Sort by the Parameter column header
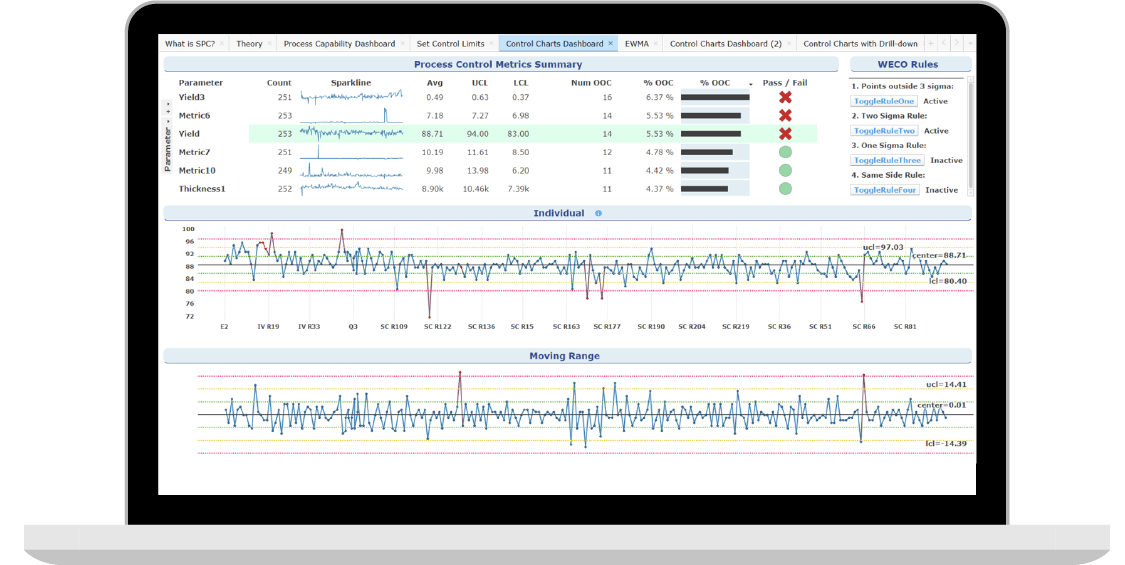Screen dimensions: 1125x565 [x=201, y=83]
